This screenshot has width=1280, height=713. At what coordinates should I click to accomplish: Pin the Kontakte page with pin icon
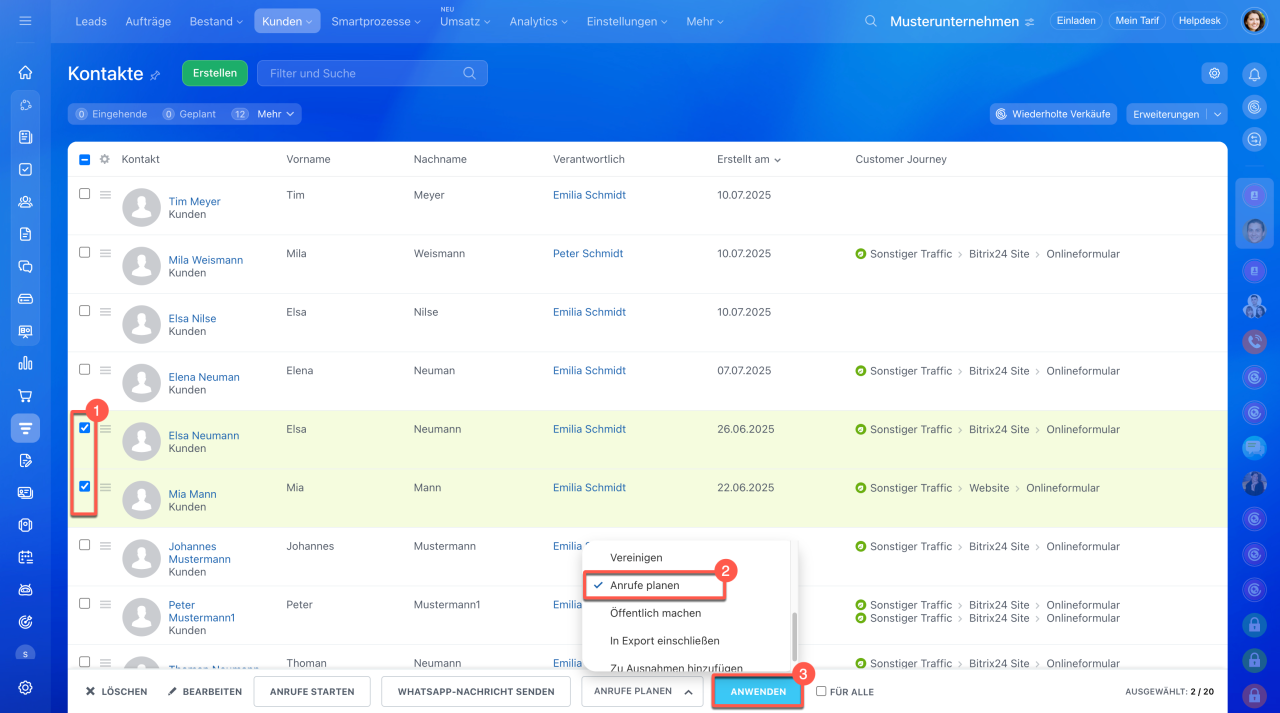tap(155, 75)
